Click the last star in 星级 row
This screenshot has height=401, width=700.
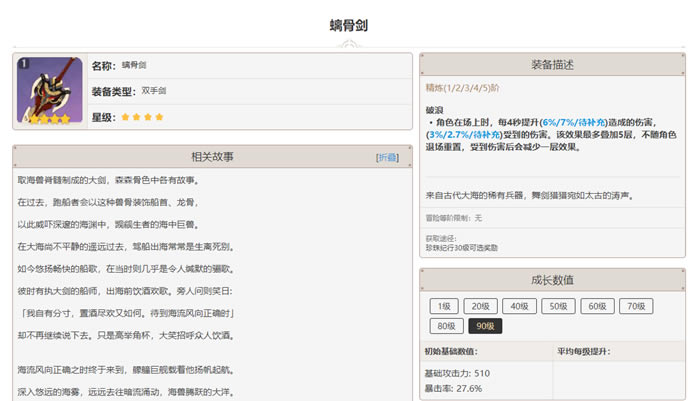(158, 117)
